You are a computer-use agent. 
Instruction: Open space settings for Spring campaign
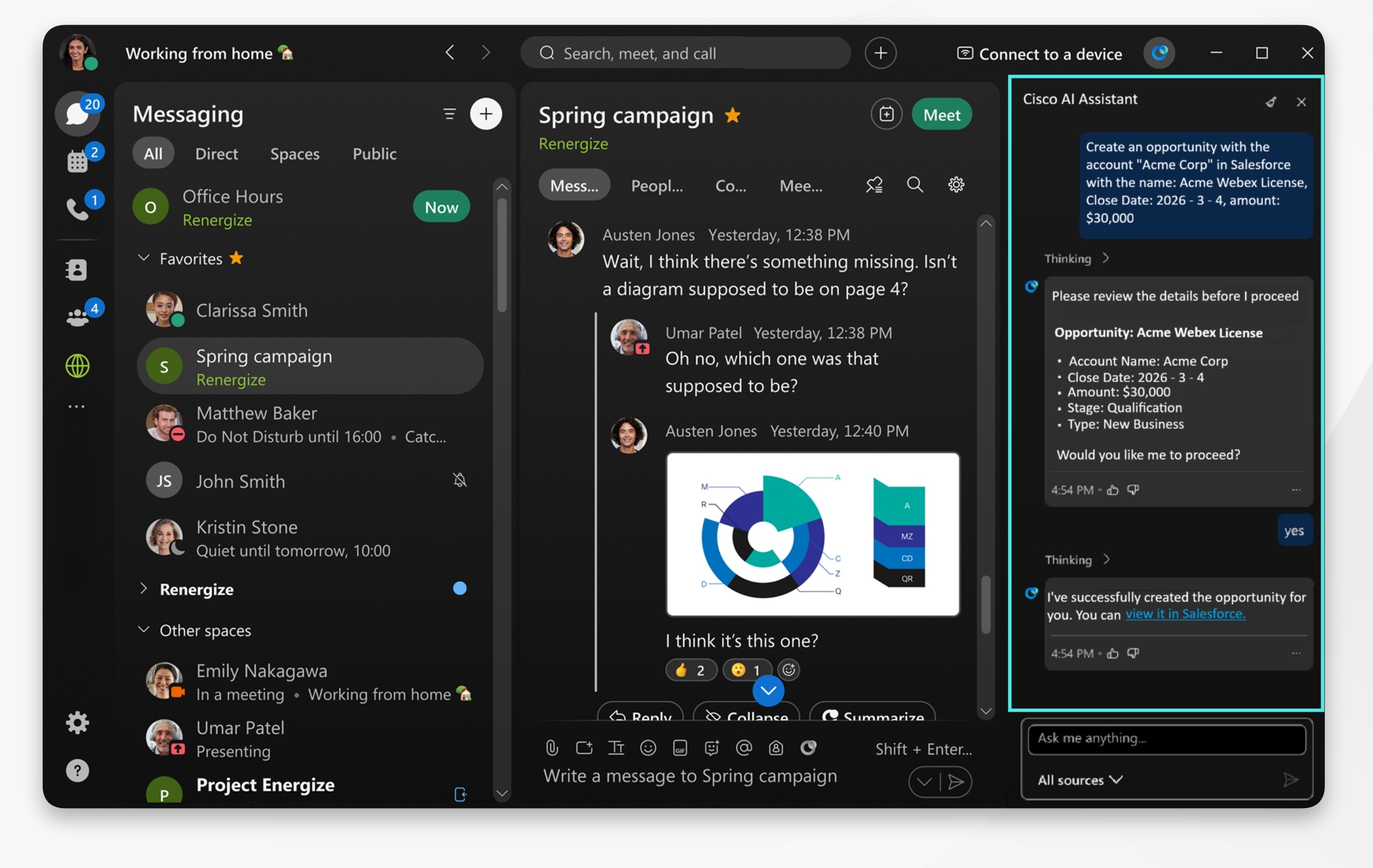955,184
